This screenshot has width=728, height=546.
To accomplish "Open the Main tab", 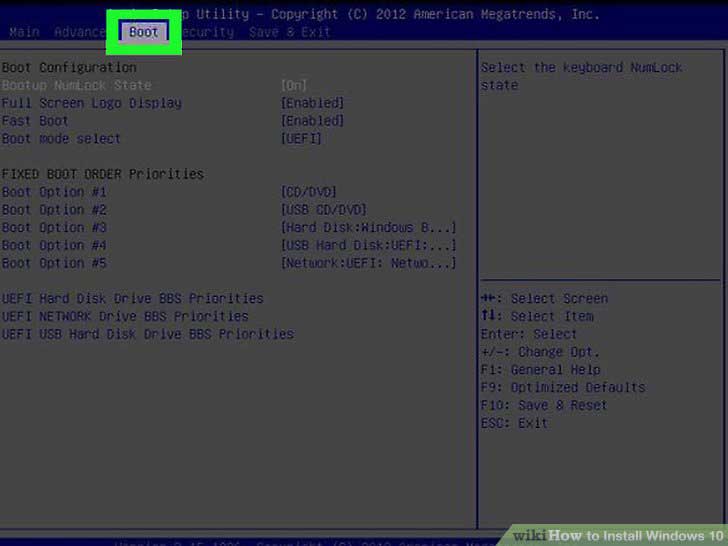I will [x=24, y=32].
